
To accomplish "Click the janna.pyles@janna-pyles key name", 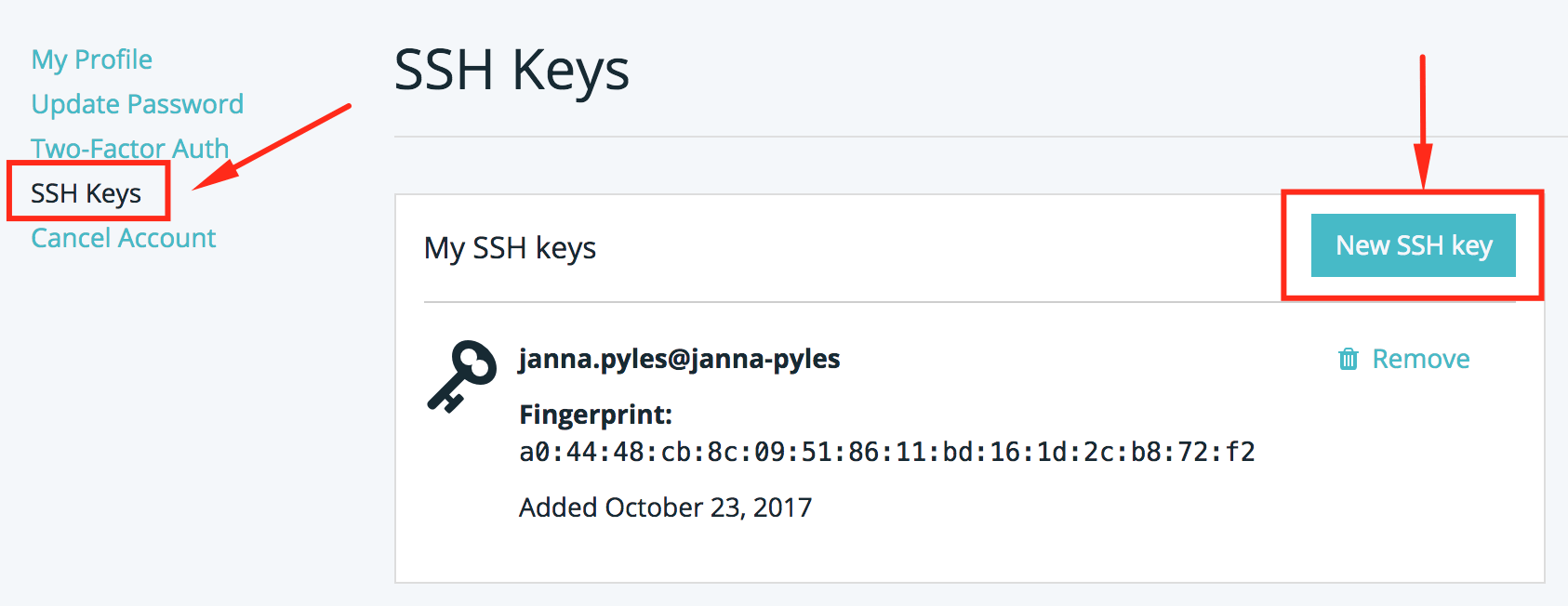I will tap(679, 359).
